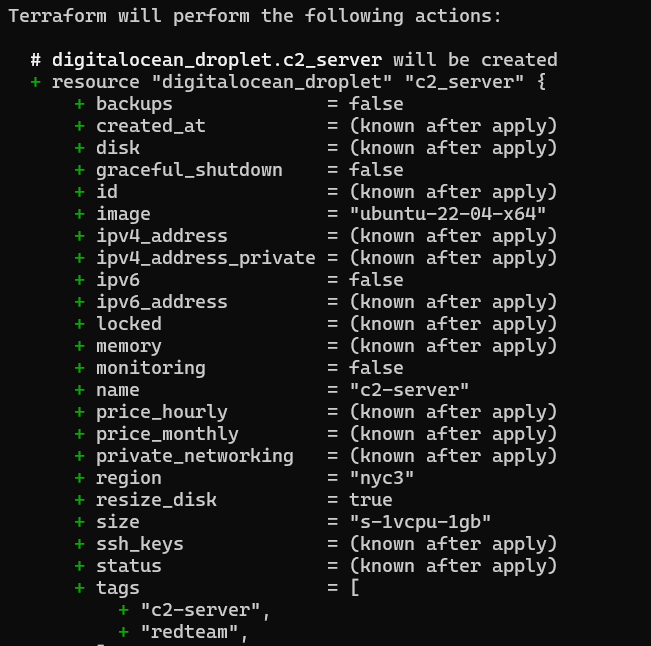Image resolution: width=651 pixels, height=646 pixels.
Task: Click the 'graceful_shutdown' attribute name
Action: (x=189, y=170)
